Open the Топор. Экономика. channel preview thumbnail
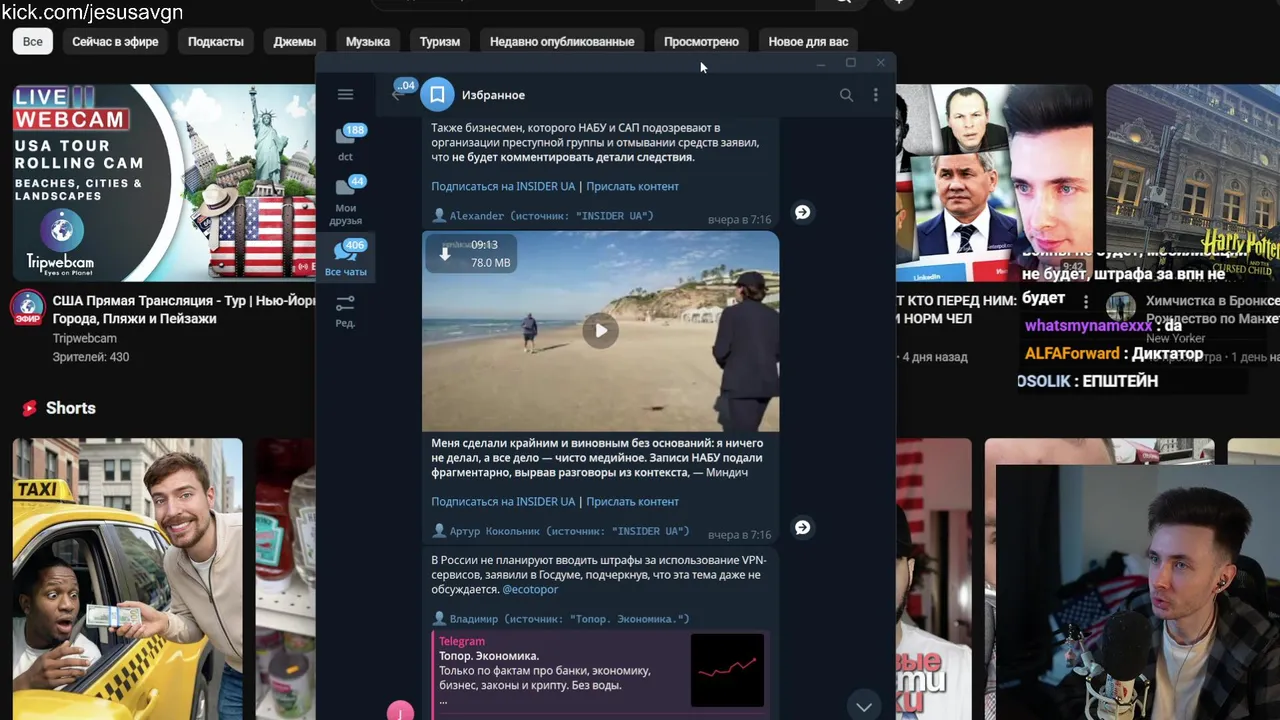 (x=727, y=670)
